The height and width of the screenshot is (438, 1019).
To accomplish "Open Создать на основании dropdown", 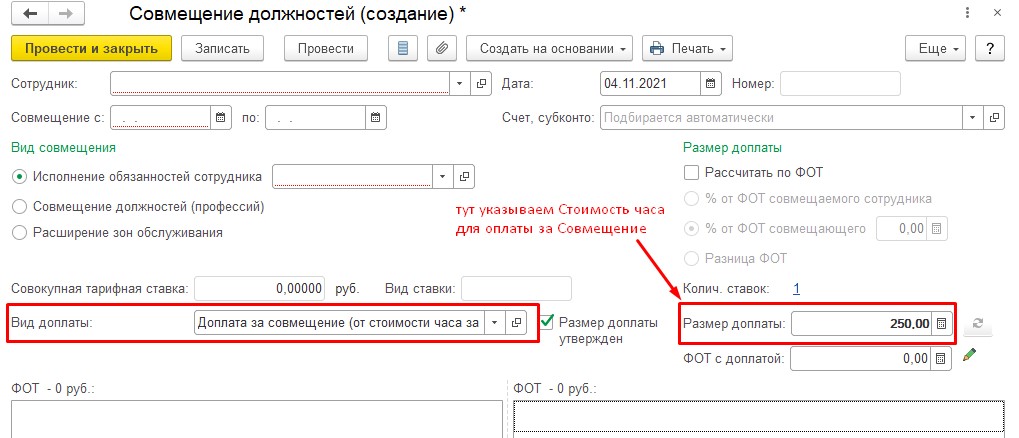I will point(549,49).
